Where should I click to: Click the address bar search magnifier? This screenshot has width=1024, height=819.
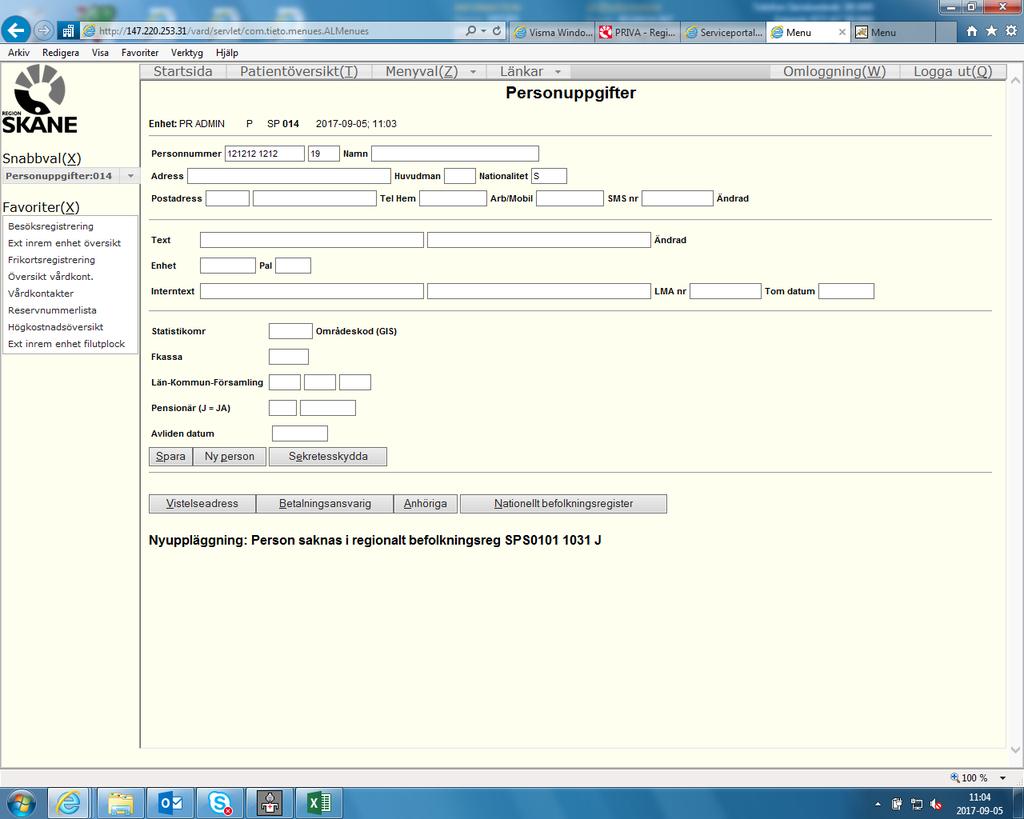coord(471,31)
